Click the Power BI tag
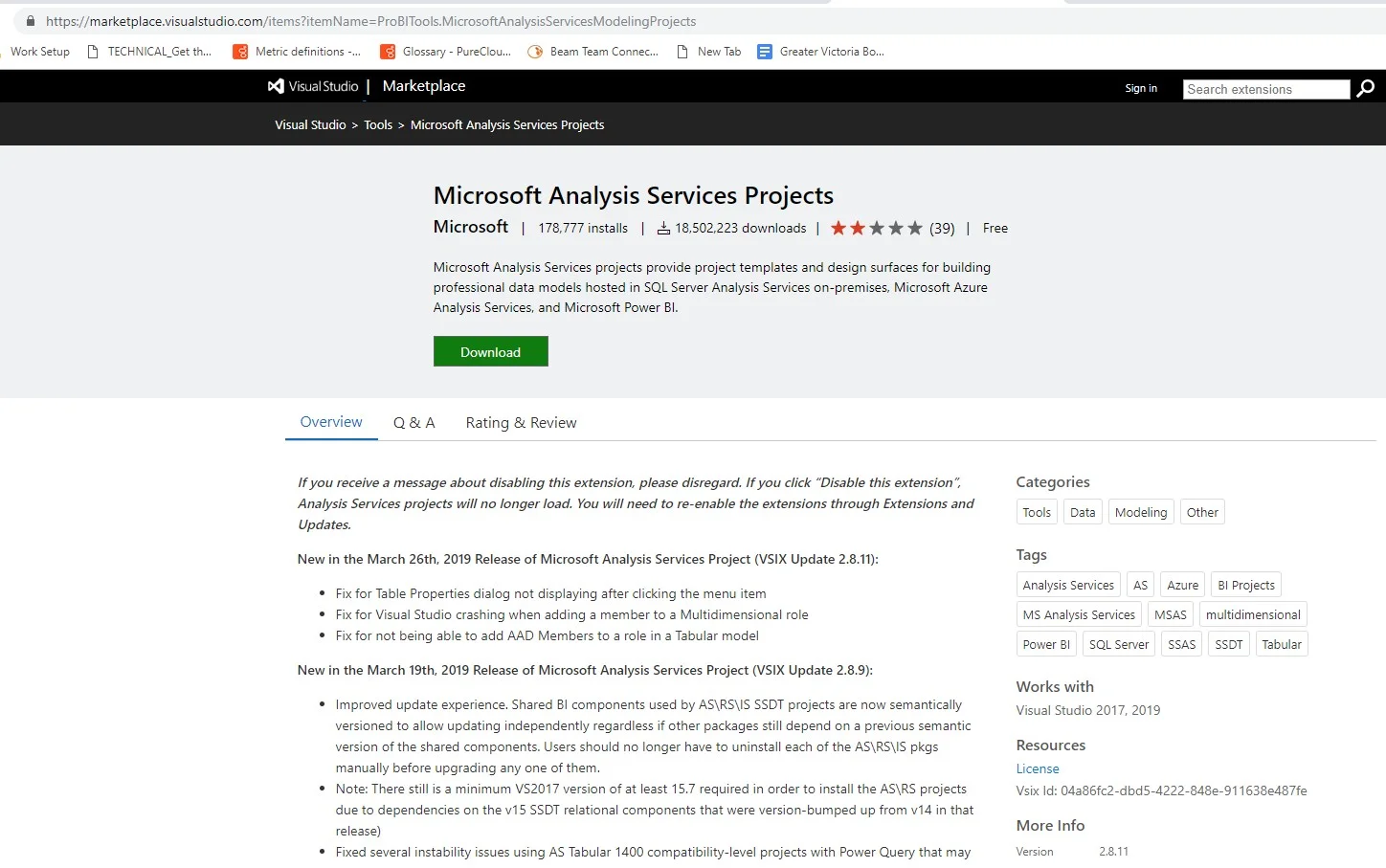1386x868 pixels. point(1046,644)
